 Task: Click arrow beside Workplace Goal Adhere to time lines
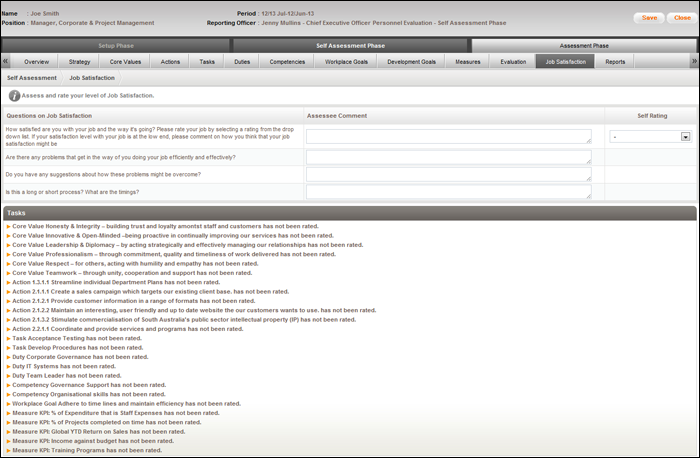tap(8, 404)
